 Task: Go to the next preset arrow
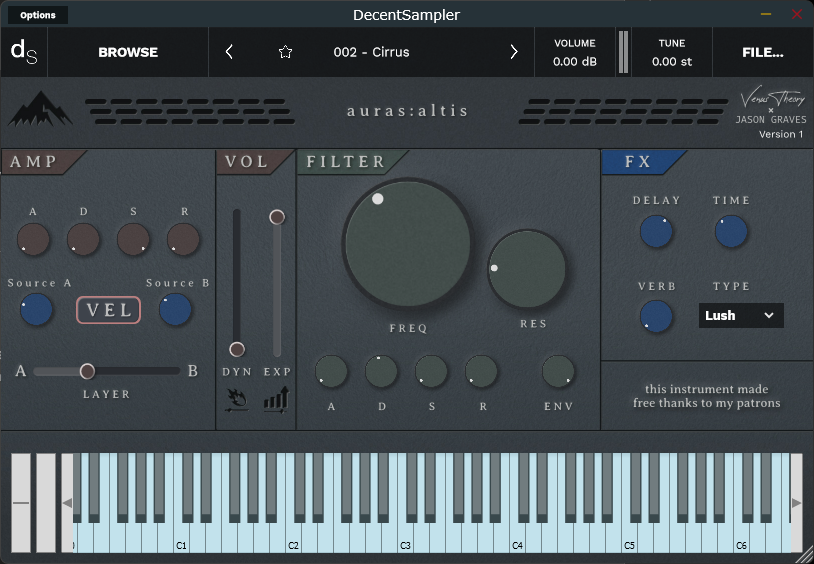click(x=513, y=52)
